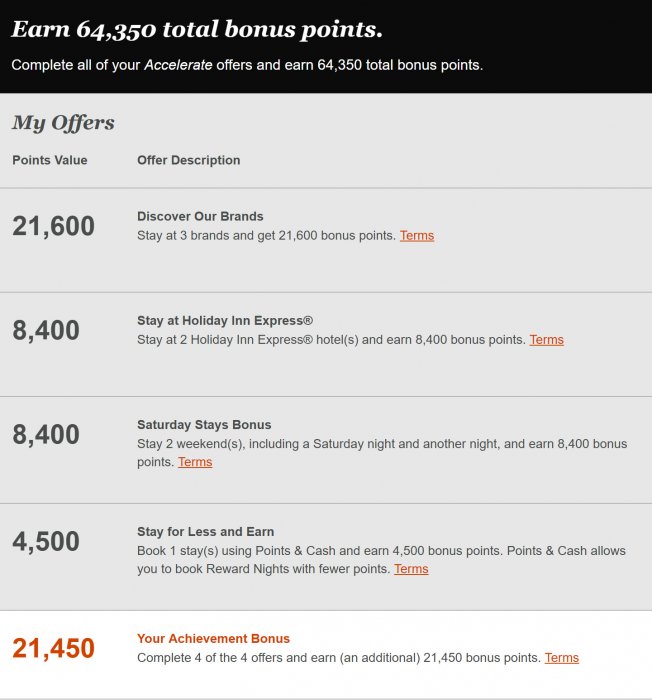Screen dimensions: 652x700
Task: Click the My Offers section heading
Action: 63,123
